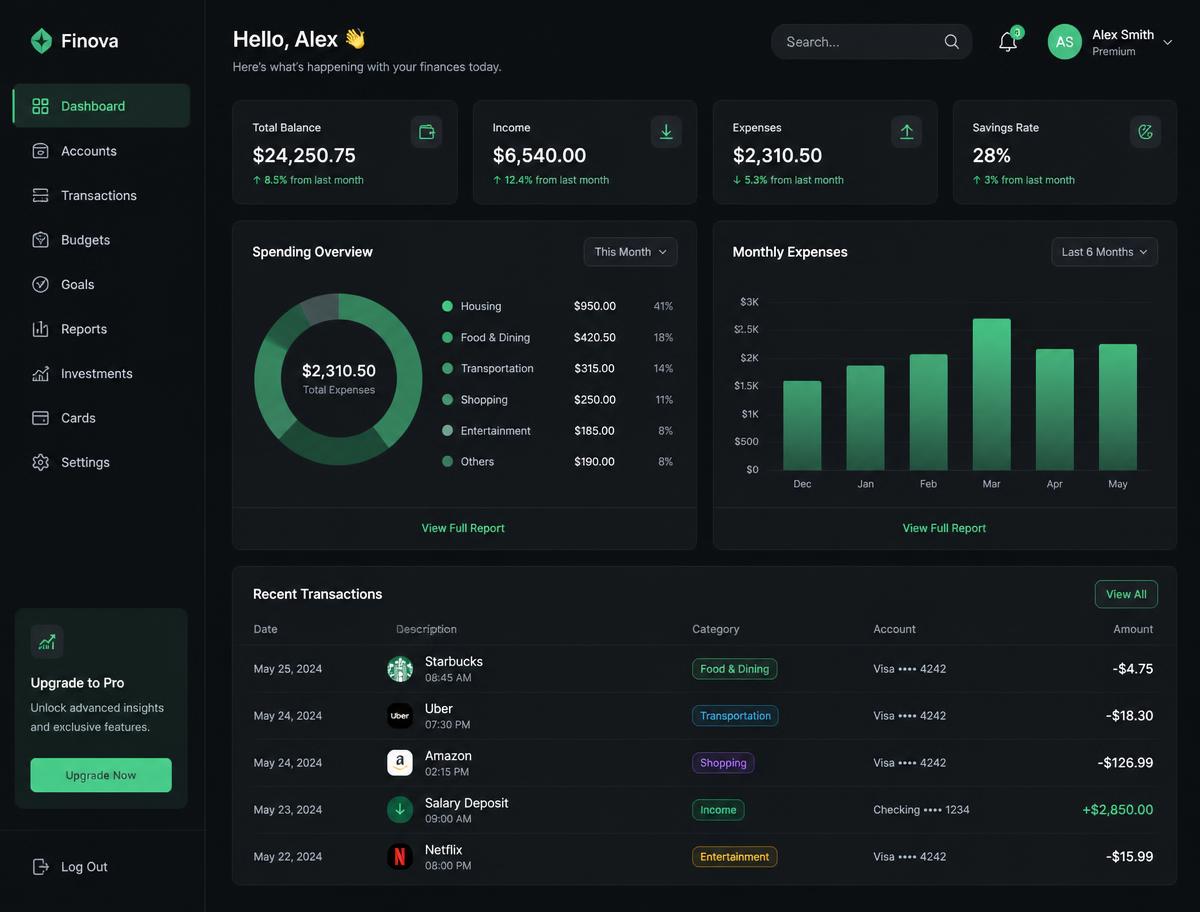Click the green Income category tag
Viewport: 1200px width, 912px height.
coord(718,810)
